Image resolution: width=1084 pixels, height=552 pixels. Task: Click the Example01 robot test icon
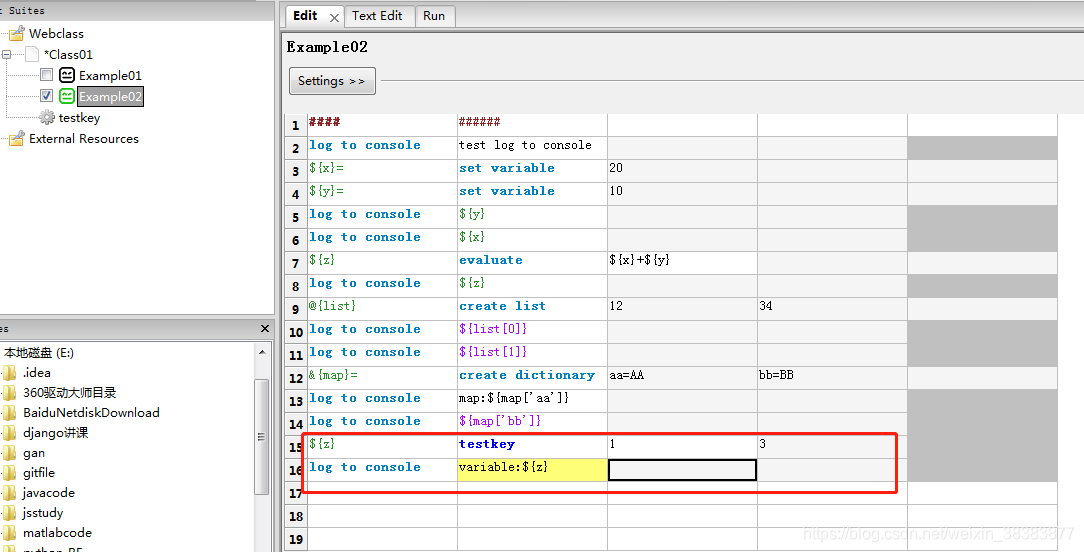67,75
